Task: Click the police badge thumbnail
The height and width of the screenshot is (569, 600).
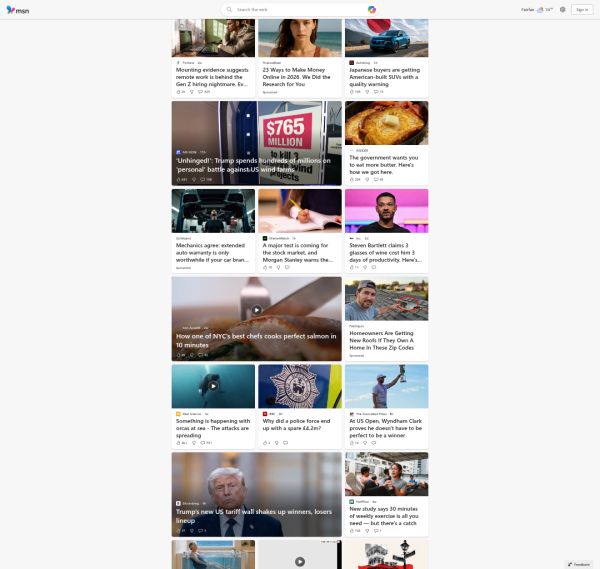Action: pyautogui.click(x=300, y=386)
